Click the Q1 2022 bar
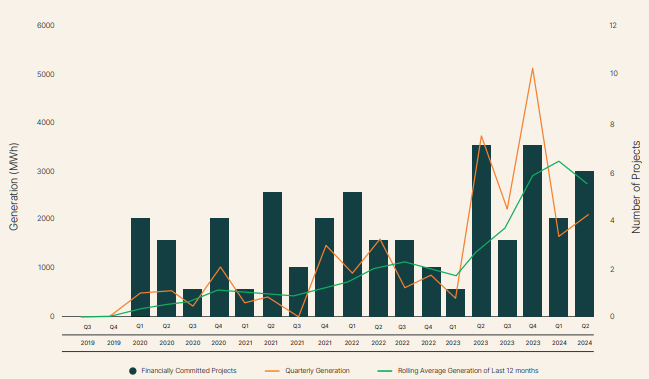Screen dimensions: 649x379 [x=352, y=254]
